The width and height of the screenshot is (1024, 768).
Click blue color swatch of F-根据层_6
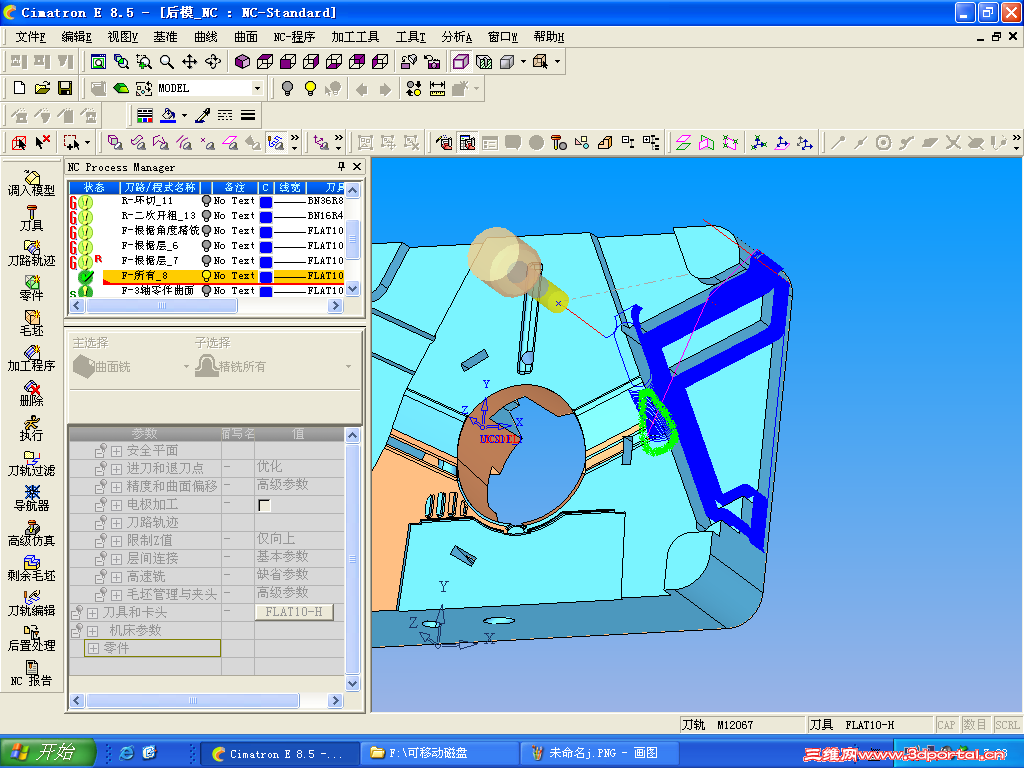(266, 246)
